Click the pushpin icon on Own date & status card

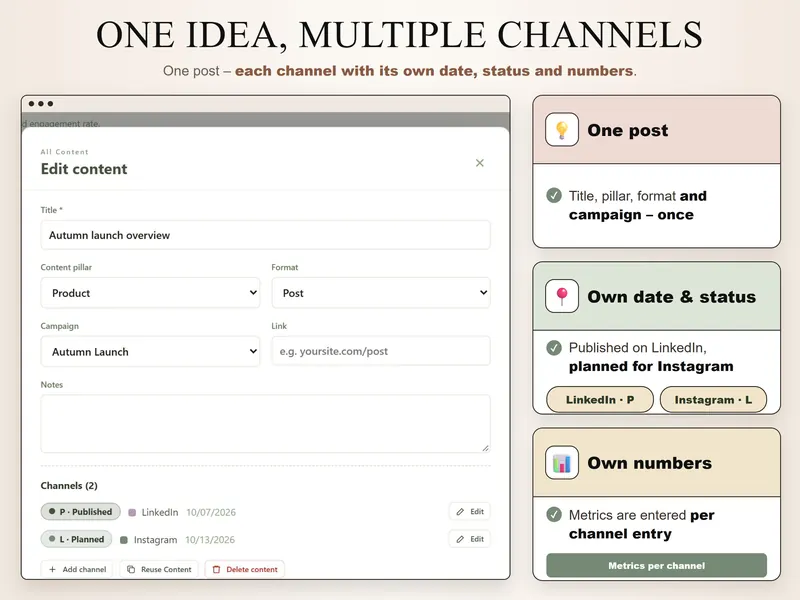point(562,296)
